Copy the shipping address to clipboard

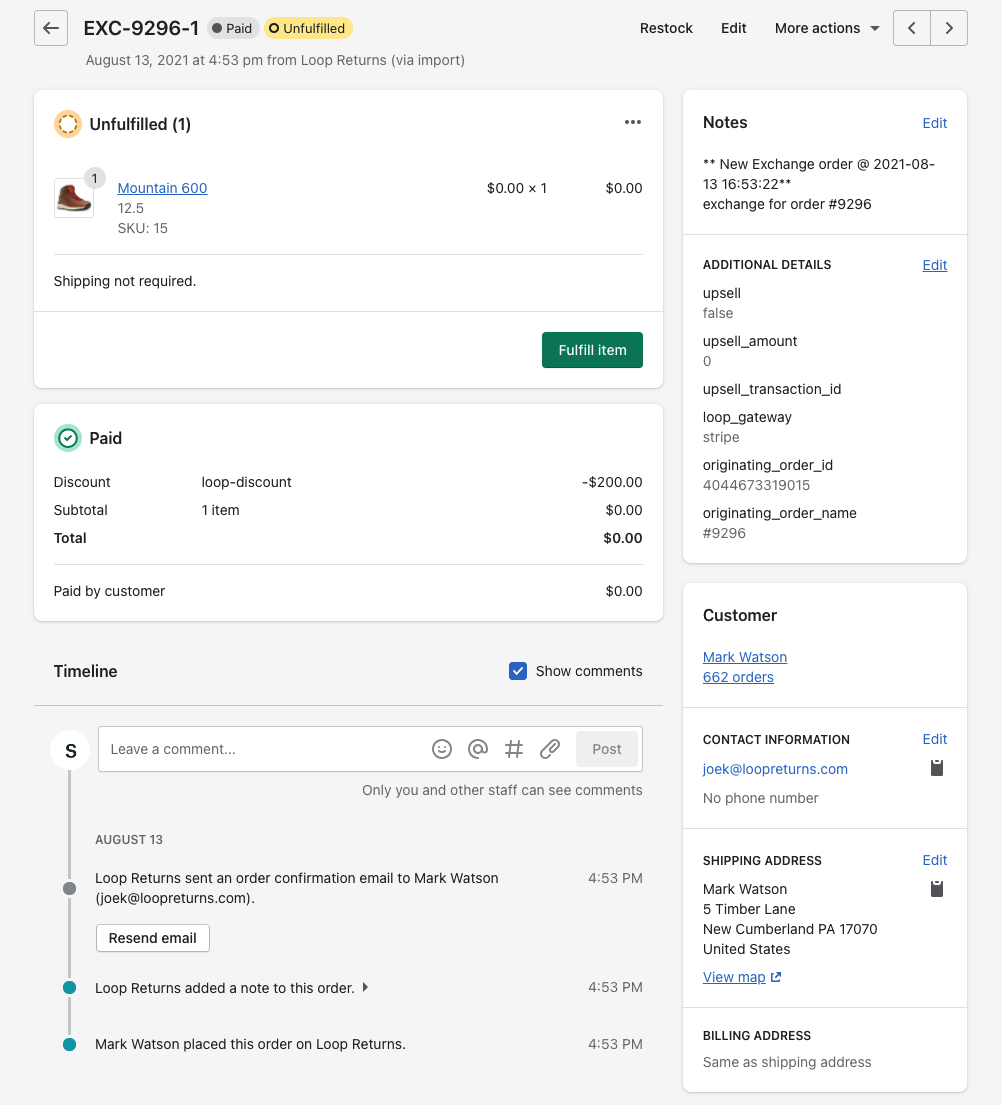click(937, 889)
